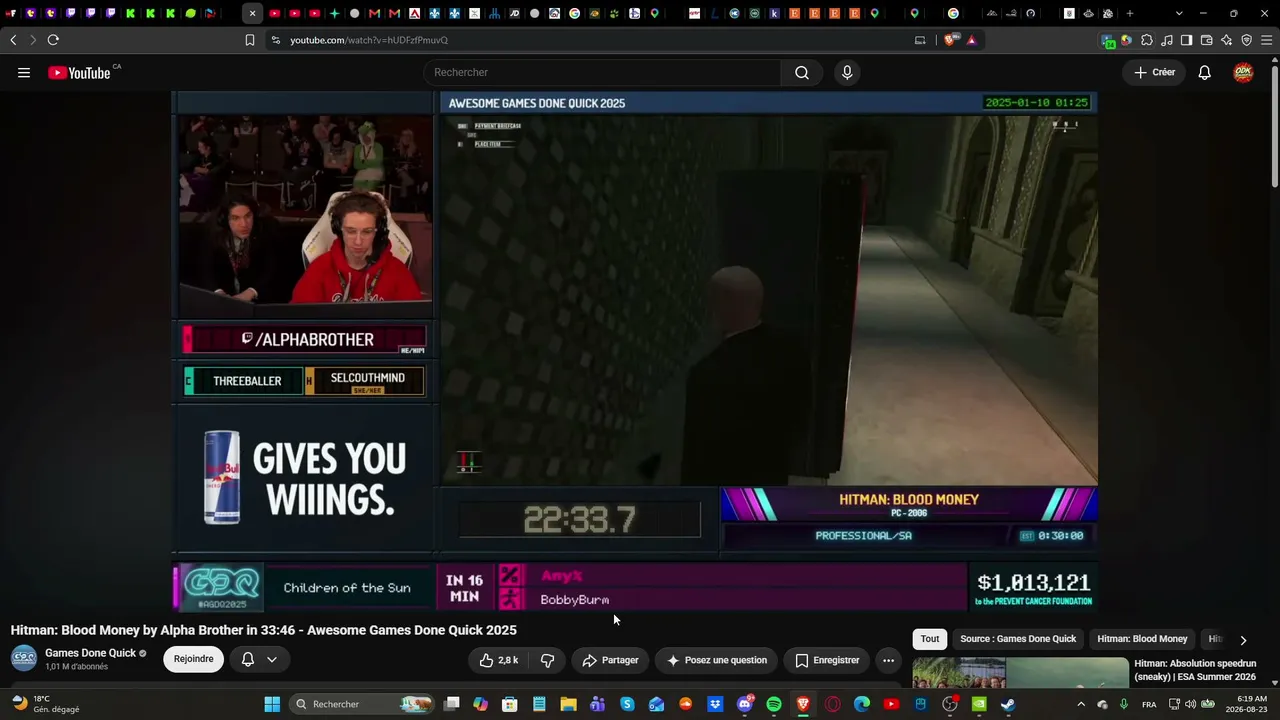Open a new browser tab
The width and height of the screenshot is (1280, 720).
[1130, 13]
